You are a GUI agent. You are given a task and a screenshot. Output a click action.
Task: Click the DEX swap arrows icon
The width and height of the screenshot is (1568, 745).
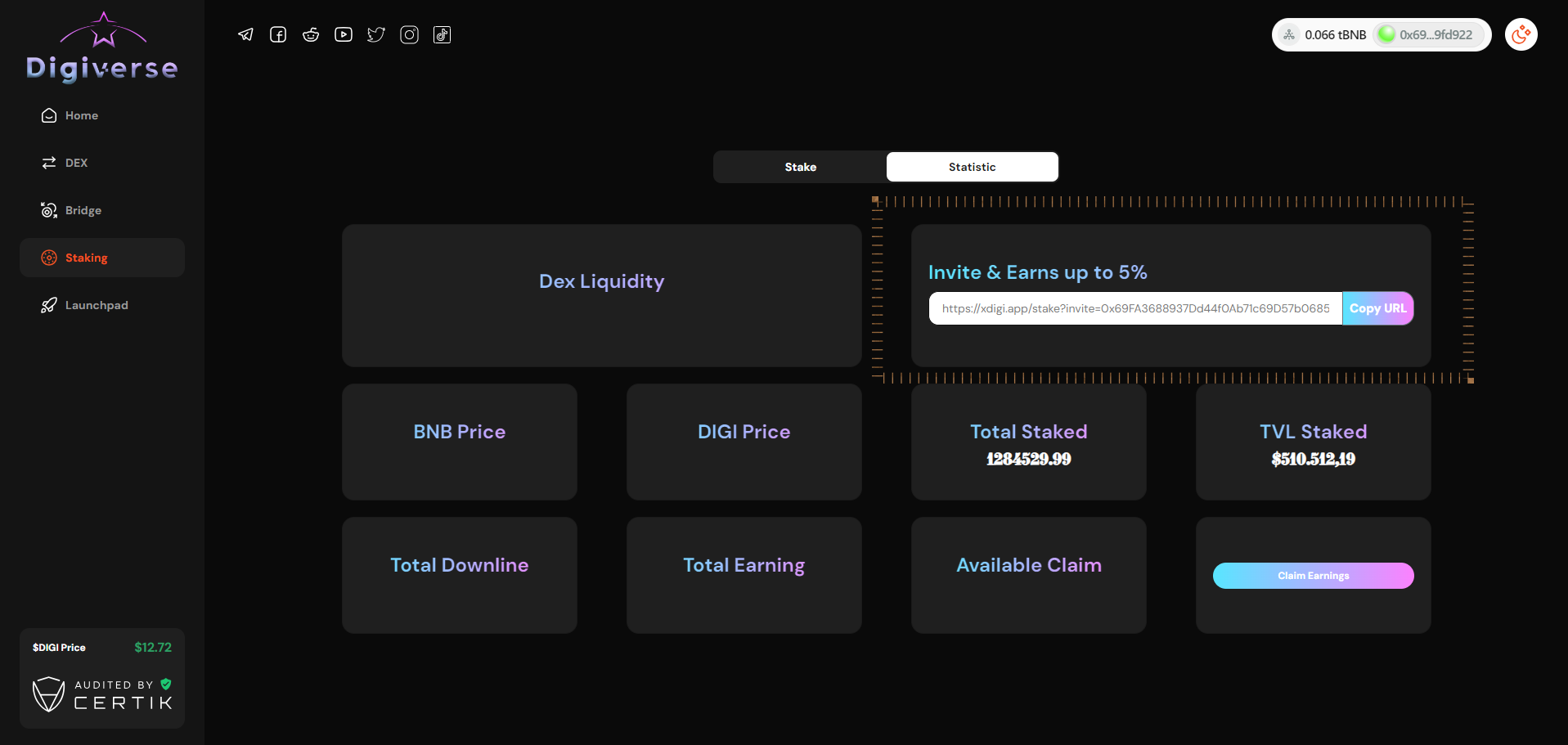tap(49, 163)
